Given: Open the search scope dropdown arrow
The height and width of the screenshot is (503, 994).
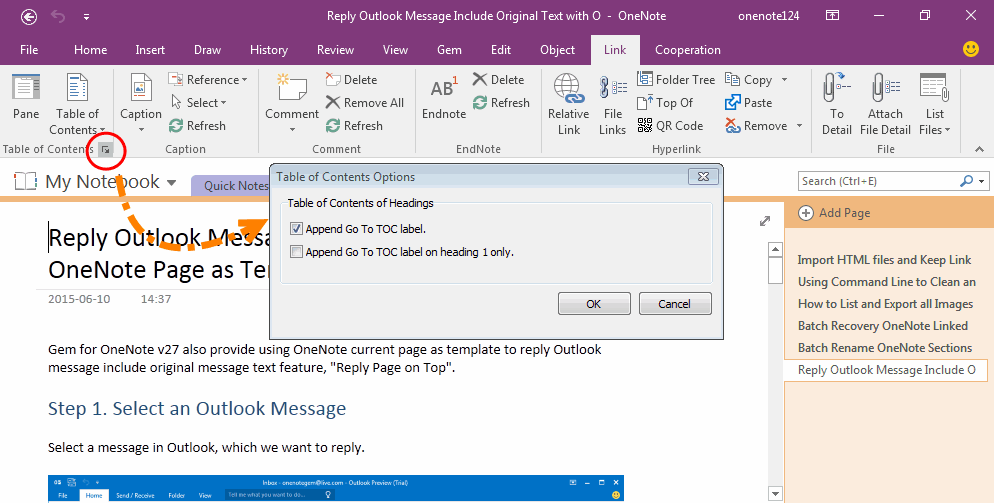Looking at the screenshot, I should pyautogui.click(x=981, y=181).
